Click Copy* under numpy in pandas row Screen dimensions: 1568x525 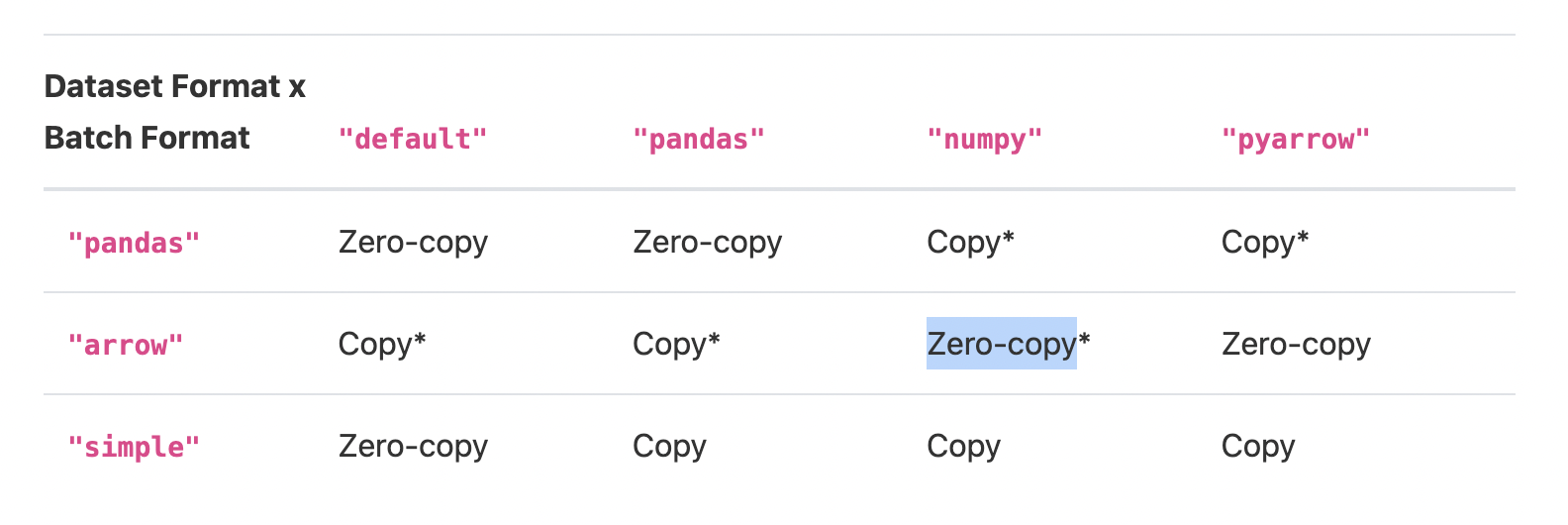click(971, 243)
